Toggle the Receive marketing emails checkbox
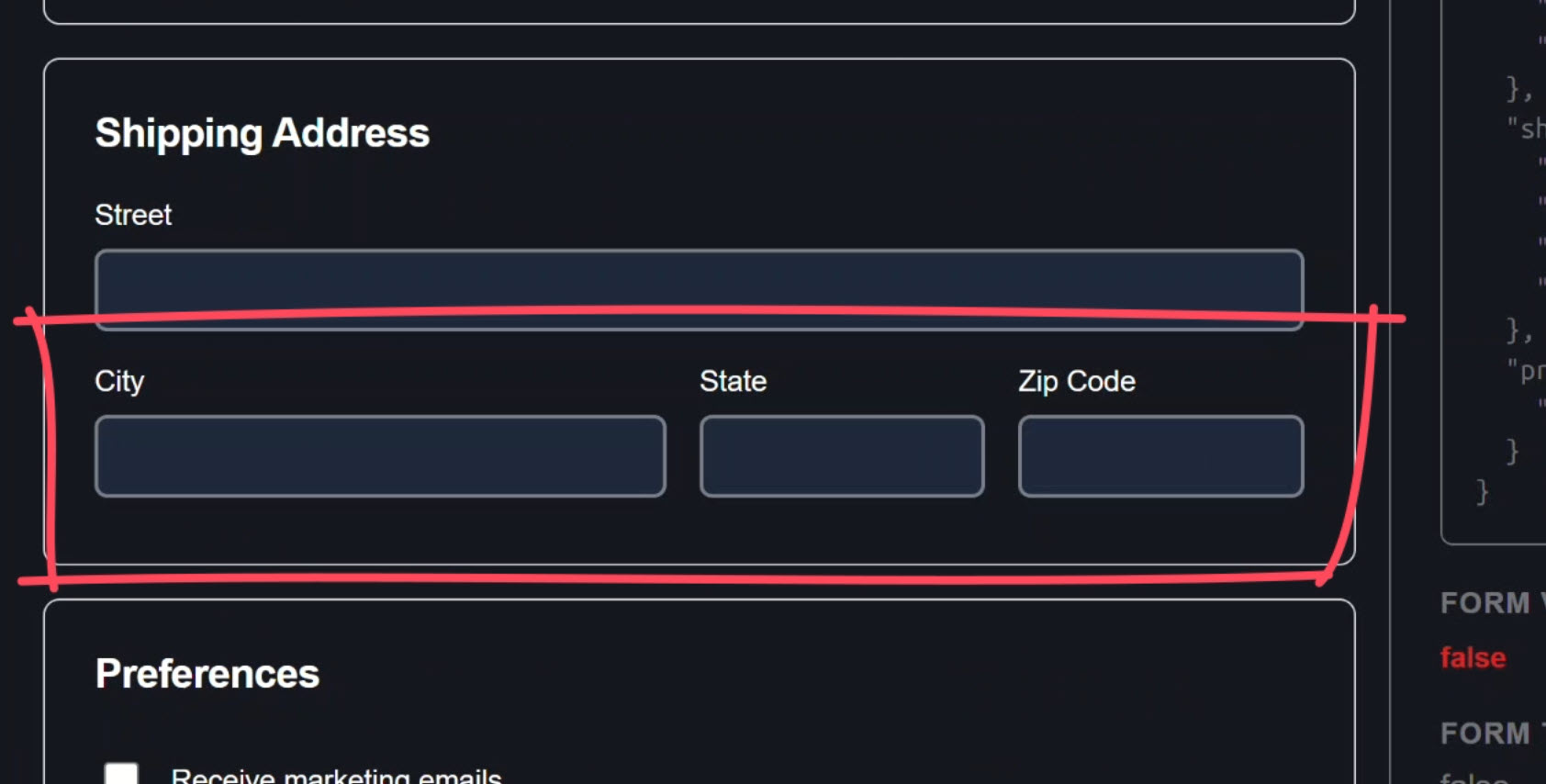The height and width of the screenshot is (784, 1546). click(x=120, y=776)
